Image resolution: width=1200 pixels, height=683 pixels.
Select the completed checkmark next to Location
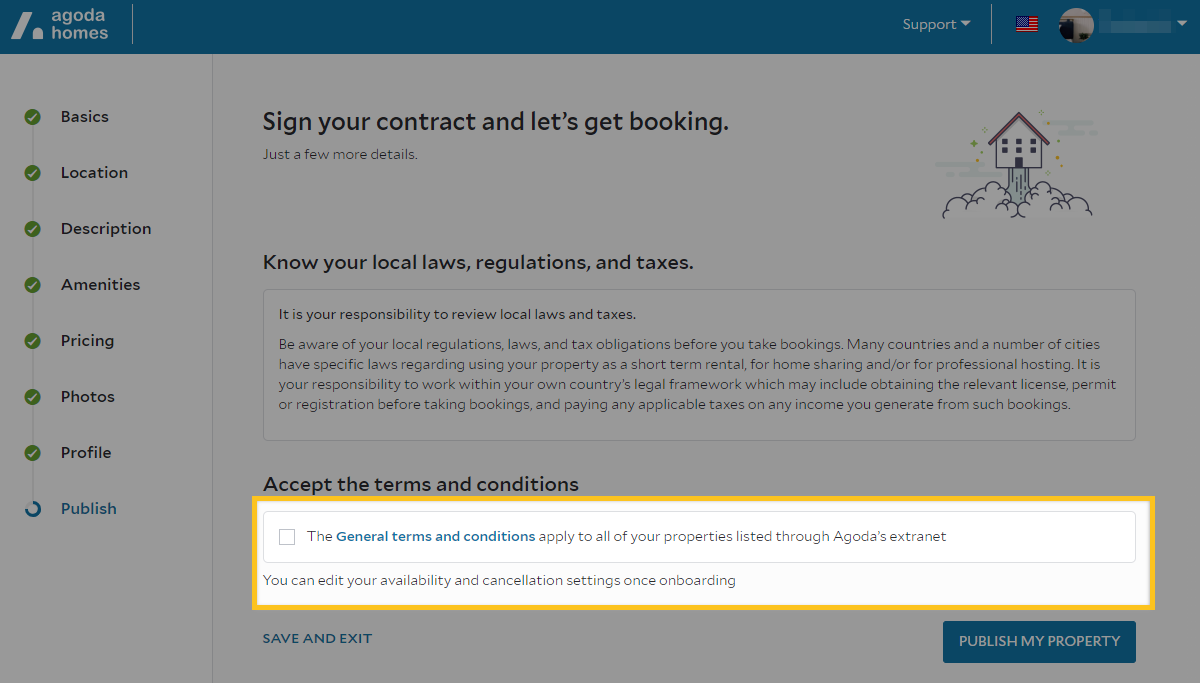tap(33, 172)
